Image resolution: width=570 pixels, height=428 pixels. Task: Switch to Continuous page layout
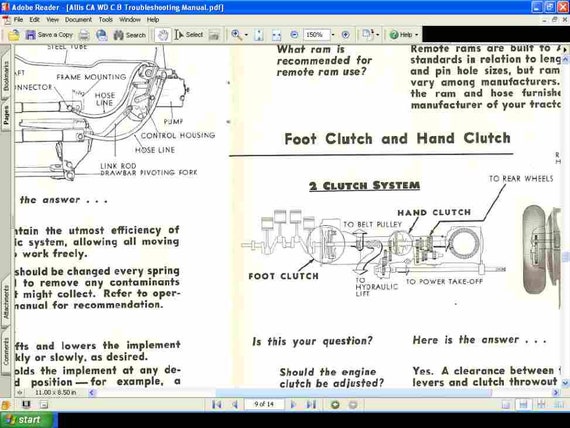(523, 404)
